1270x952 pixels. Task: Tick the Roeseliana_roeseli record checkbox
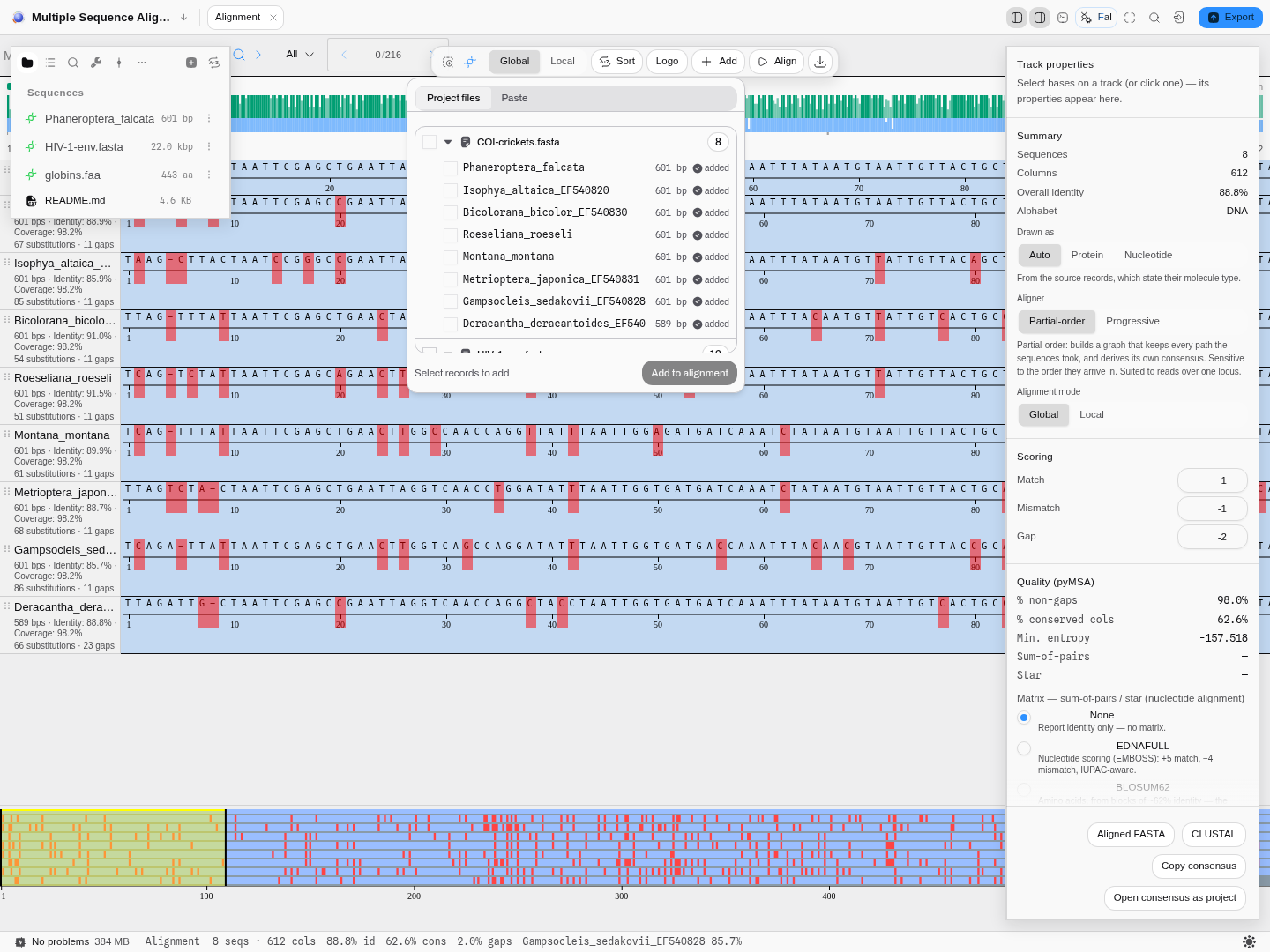click(x=451, y=234)
